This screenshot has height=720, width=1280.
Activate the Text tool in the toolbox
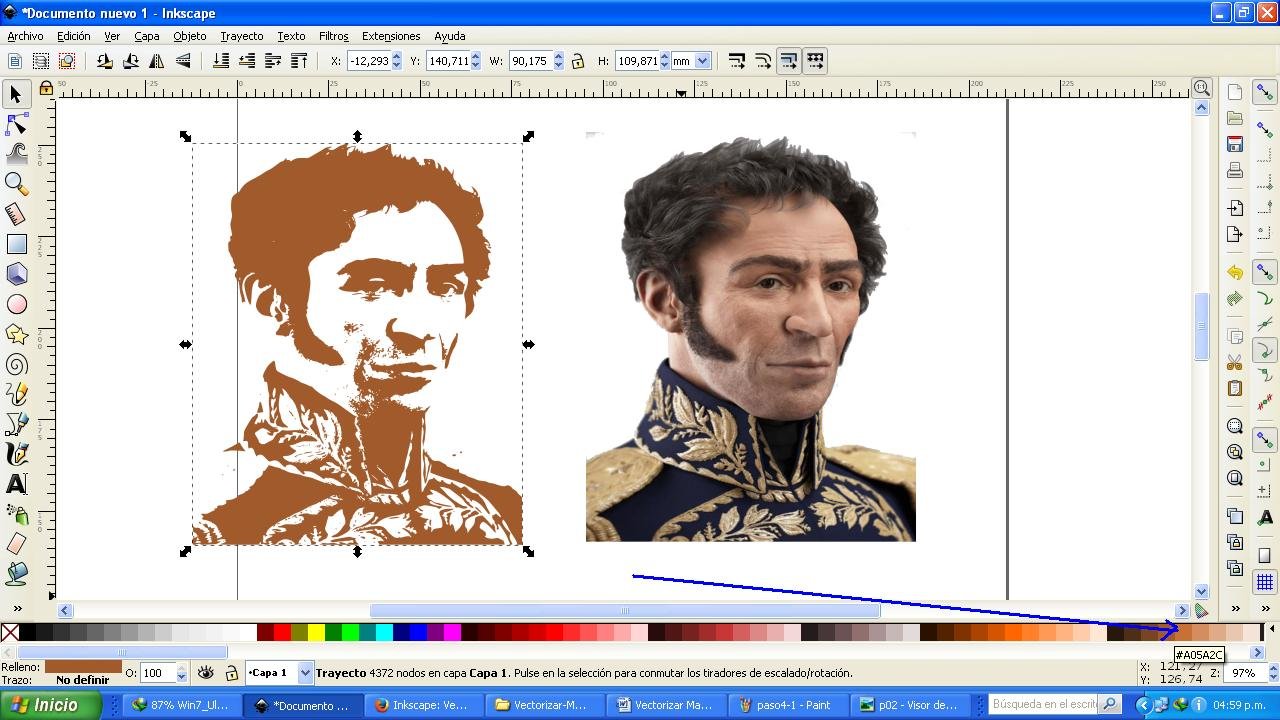tap(16, 484)
